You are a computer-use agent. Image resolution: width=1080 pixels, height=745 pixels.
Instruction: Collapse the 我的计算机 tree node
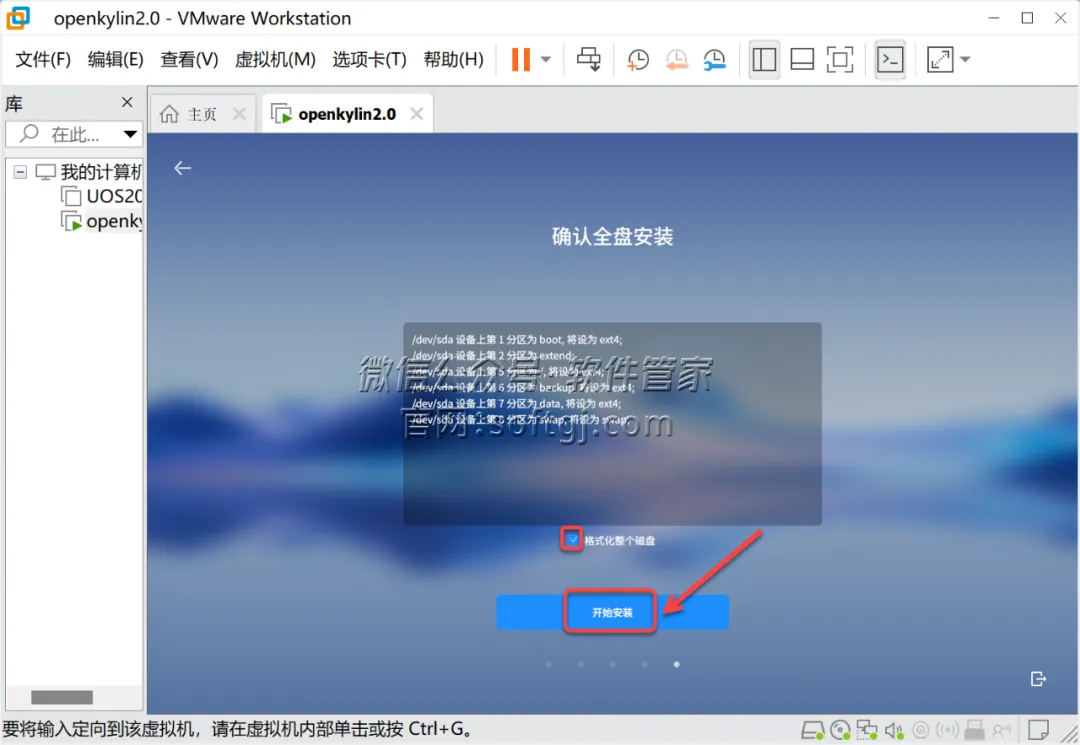pos(20,171)
